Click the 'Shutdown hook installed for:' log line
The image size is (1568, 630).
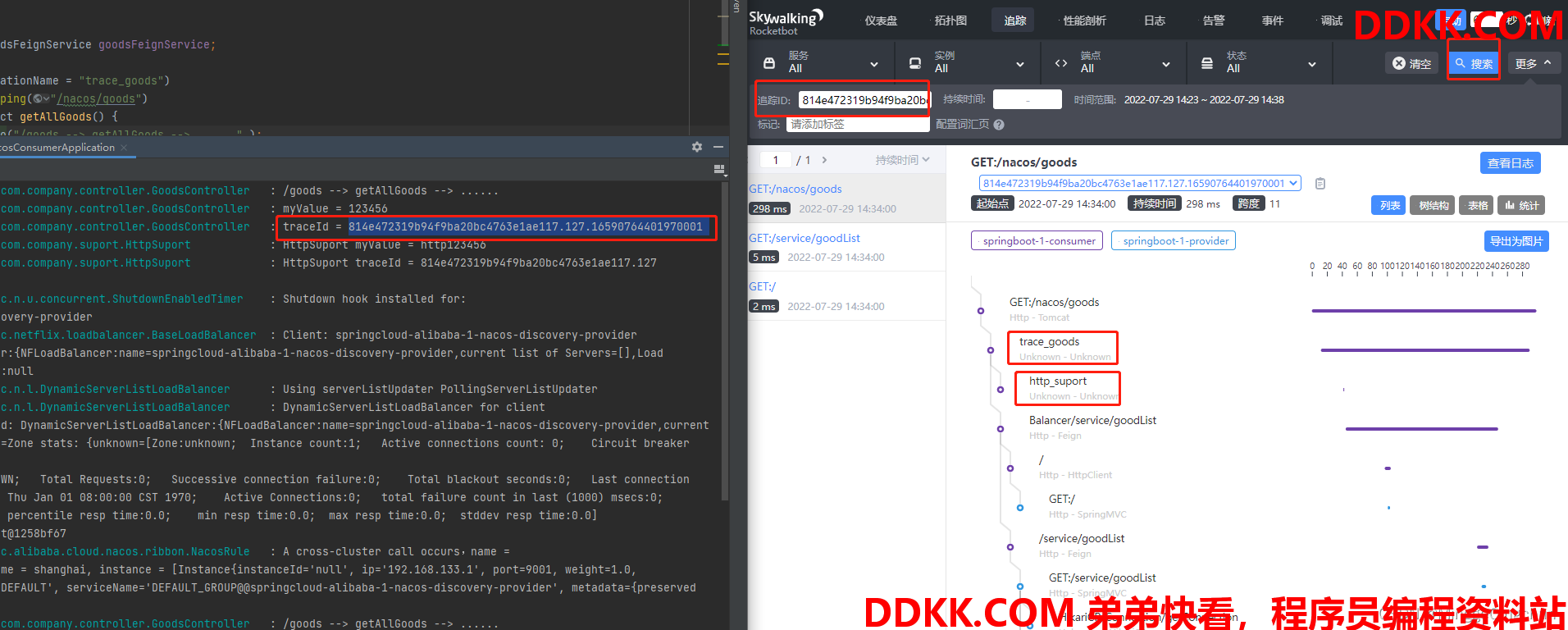(374, 299)
